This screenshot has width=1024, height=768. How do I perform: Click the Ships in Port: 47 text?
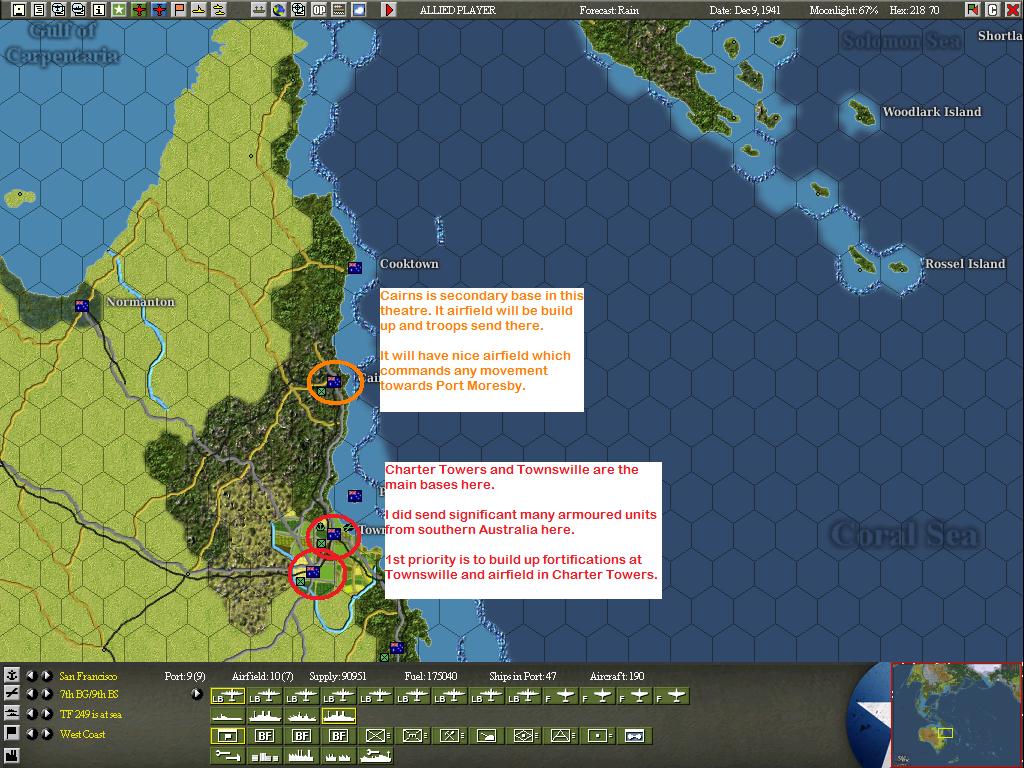[524, 676]
